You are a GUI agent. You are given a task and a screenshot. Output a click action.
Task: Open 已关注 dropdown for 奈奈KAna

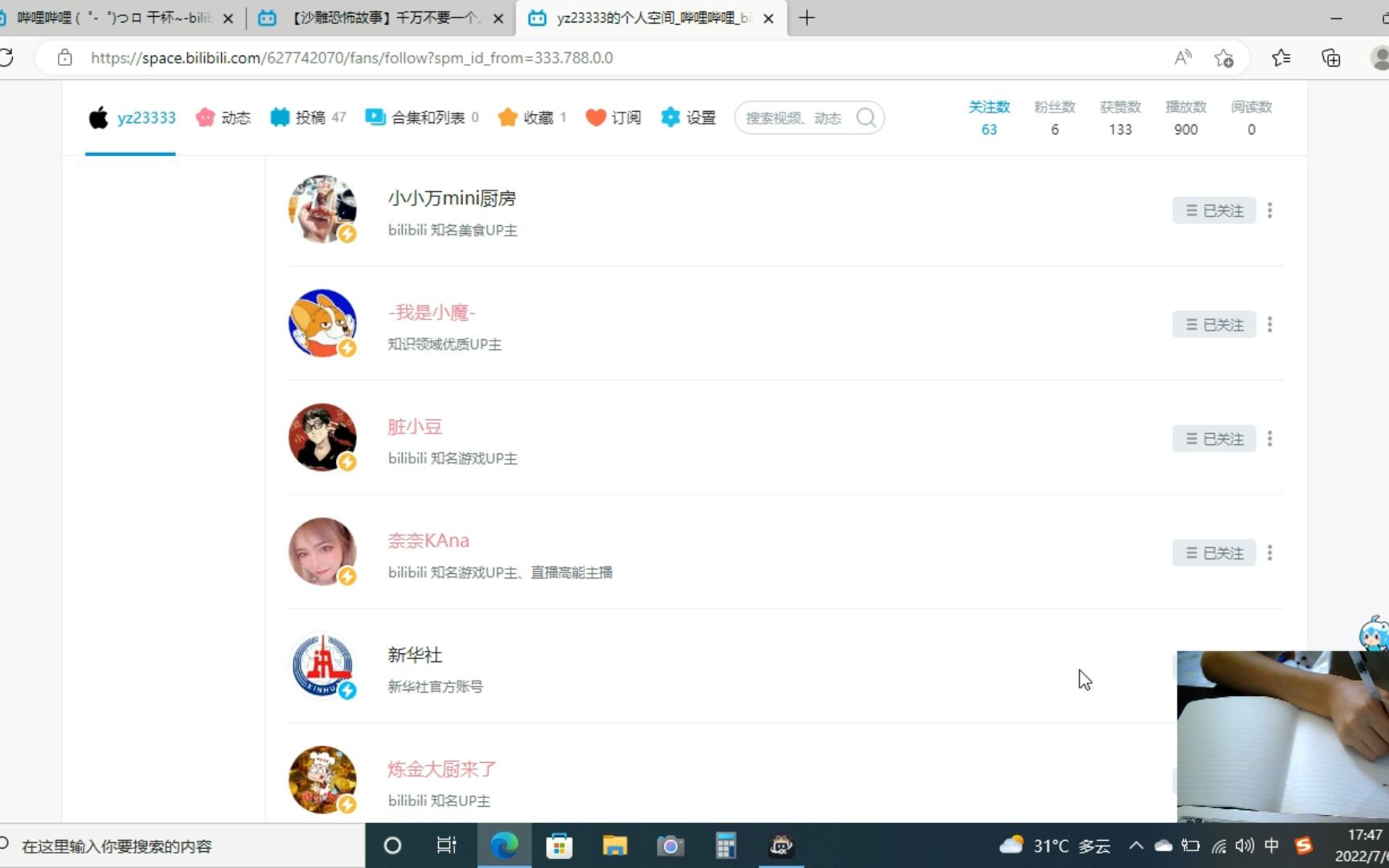click(1214, 553)
